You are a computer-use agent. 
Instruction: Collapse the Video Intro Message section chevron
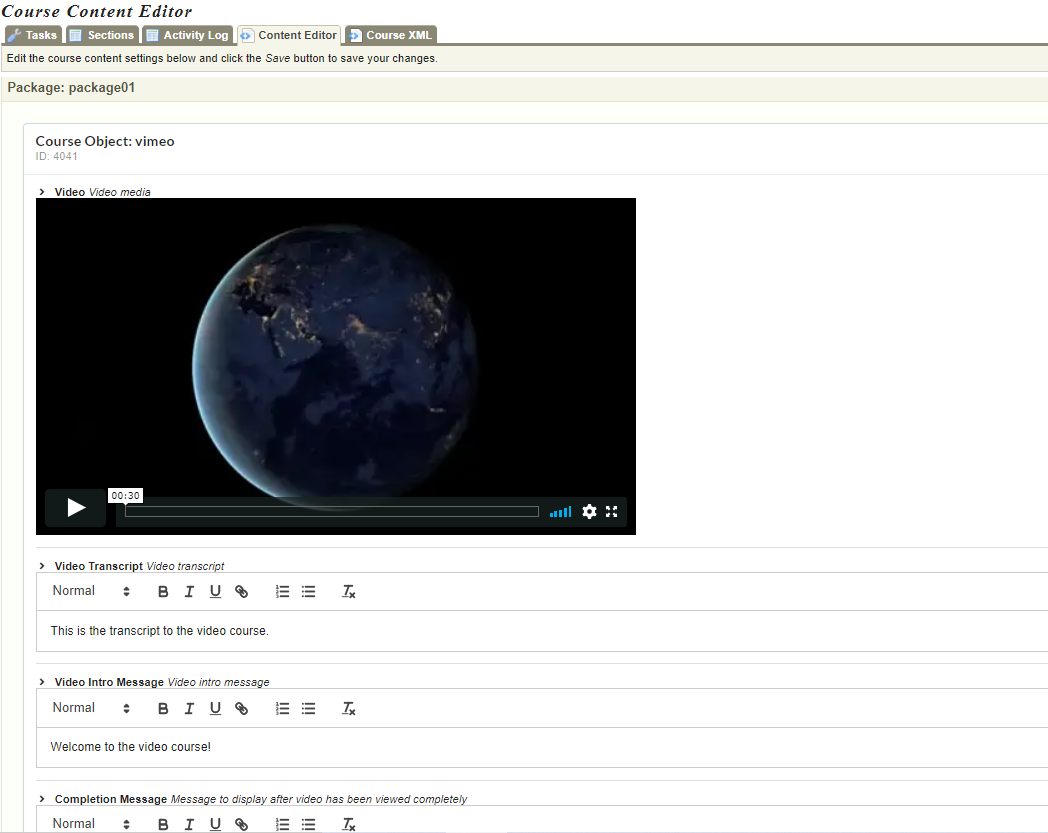coord(42,682)
